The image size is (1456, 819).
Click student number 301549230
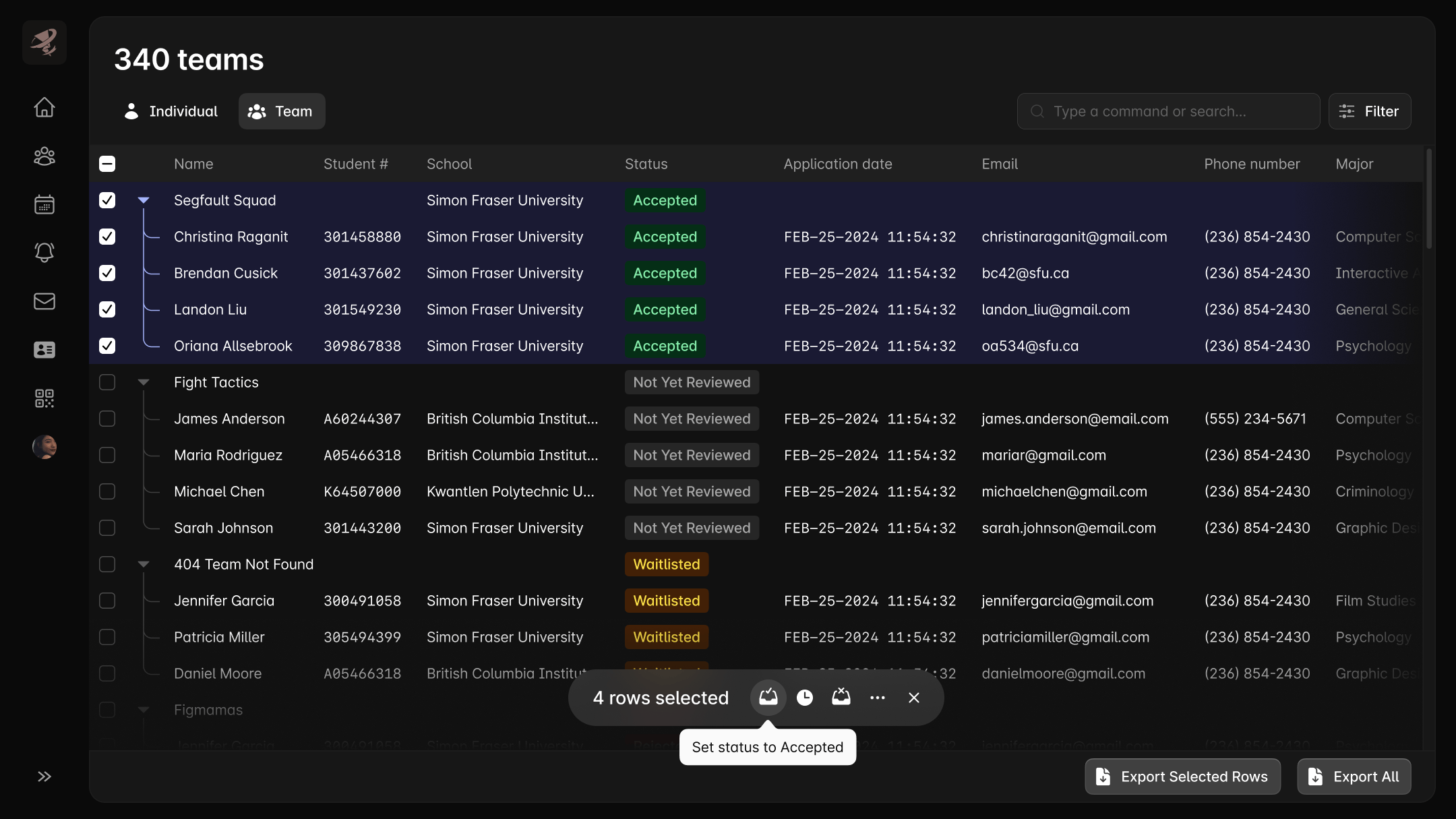click(x=362, y=309)
